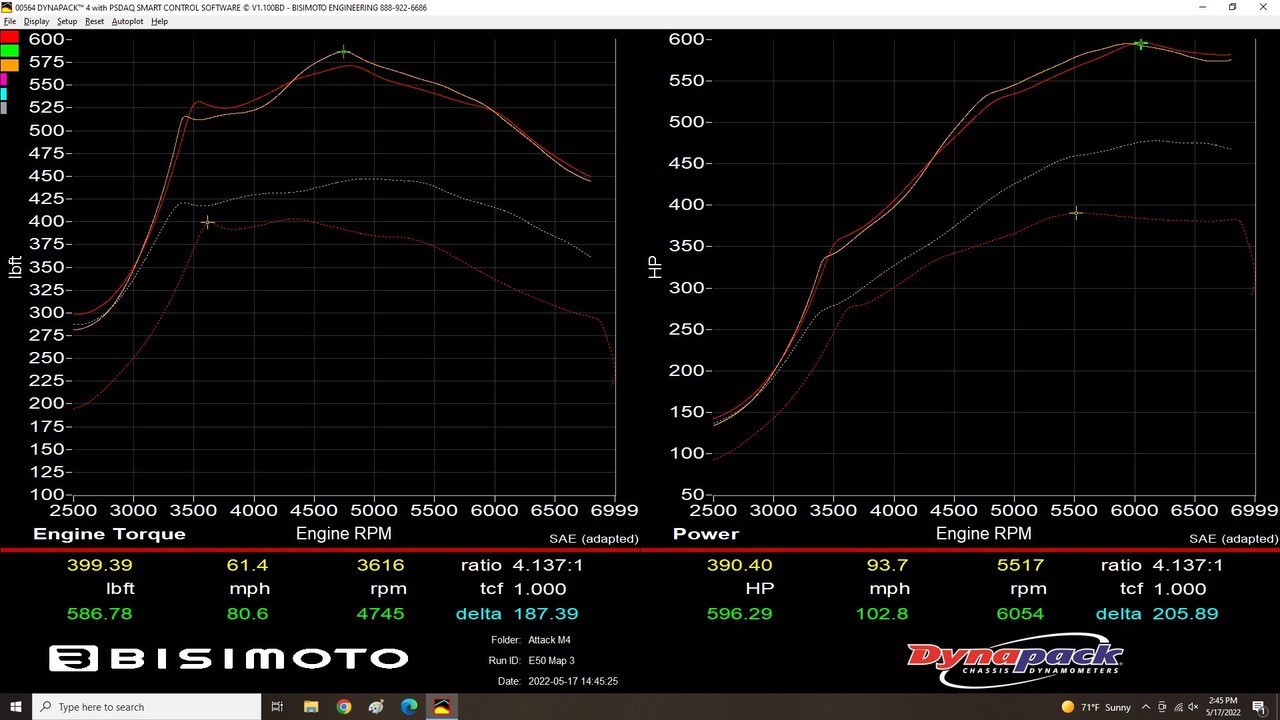The width and height of the screenshot is (1280, 720).
Task: Open the Reset menu
Action: [x=94, y=21]
